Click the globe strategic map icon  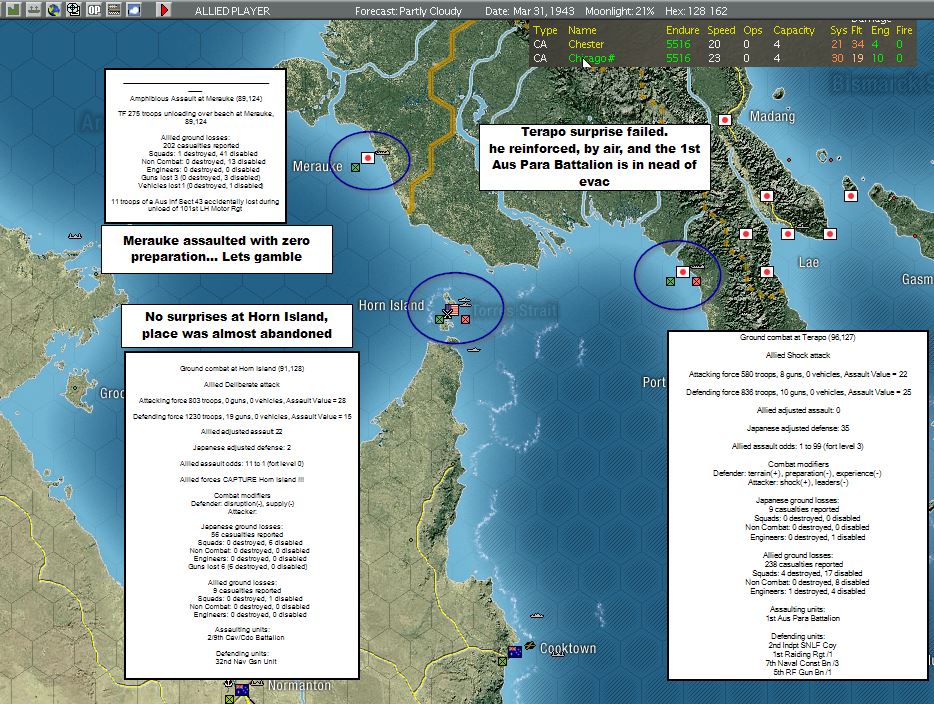(x=54, y=10)
